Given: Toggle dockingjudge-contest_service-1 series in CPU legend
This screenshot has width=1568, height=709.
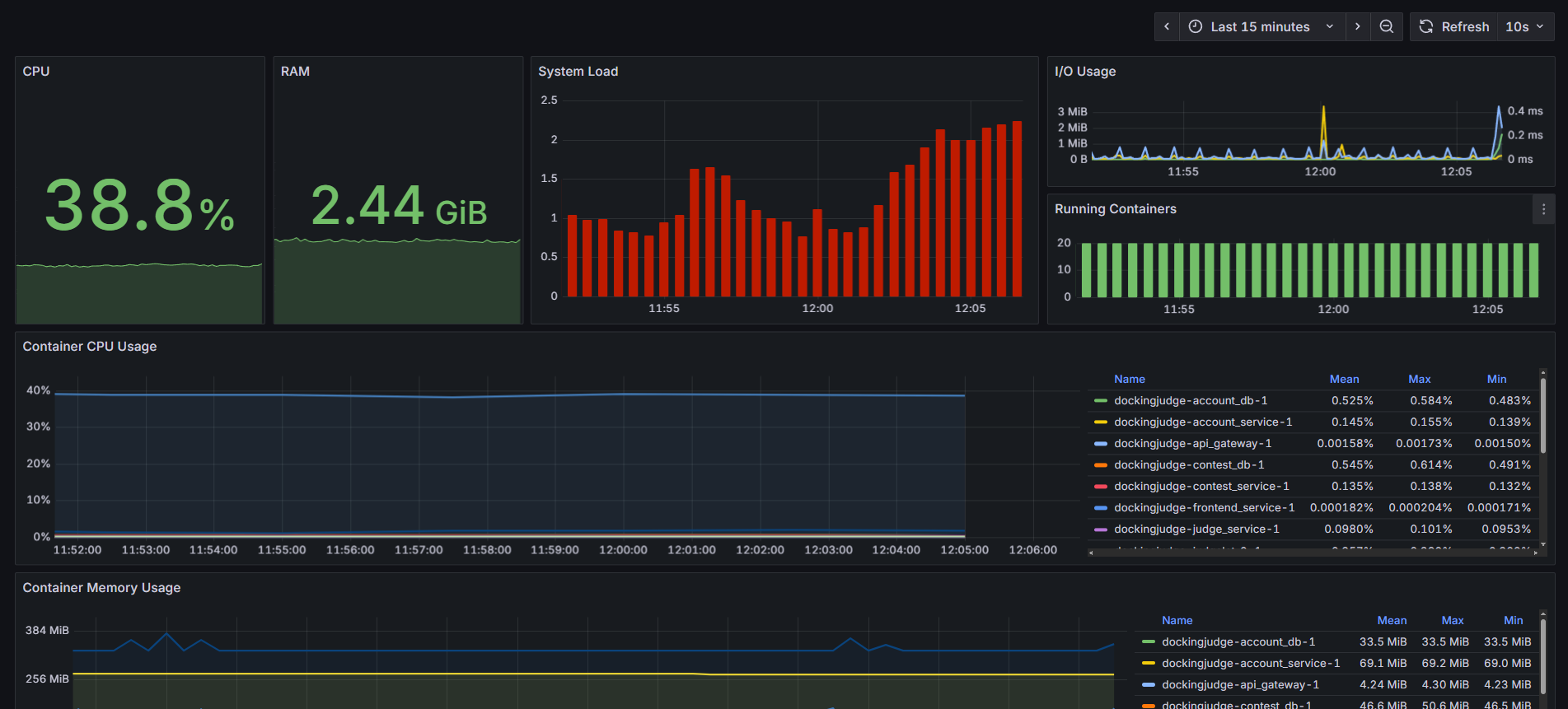Looking at the screenshot, I should point(1201,486).
